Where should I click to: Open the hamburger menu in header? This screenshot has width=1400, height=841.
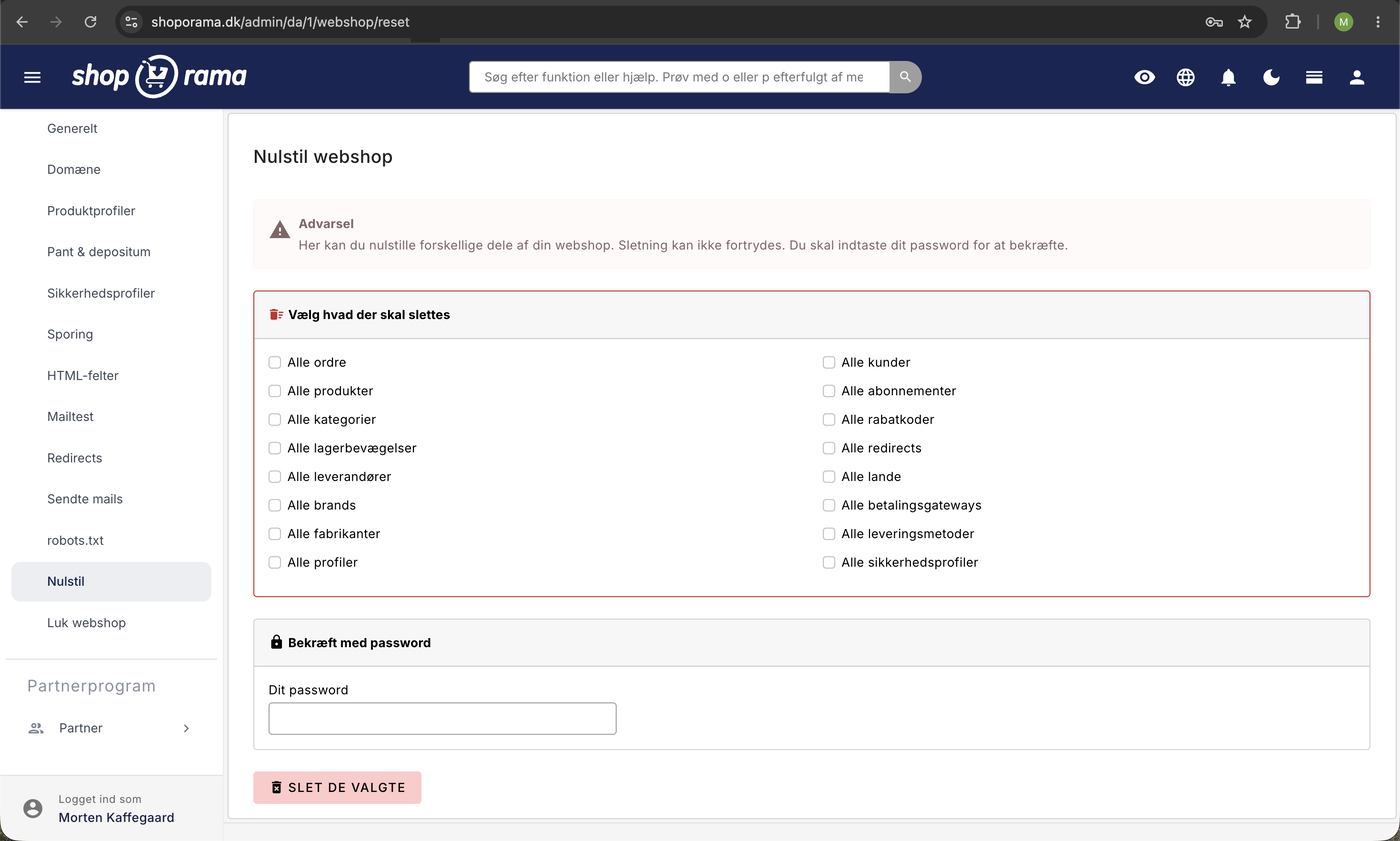[x=32, y=77]
